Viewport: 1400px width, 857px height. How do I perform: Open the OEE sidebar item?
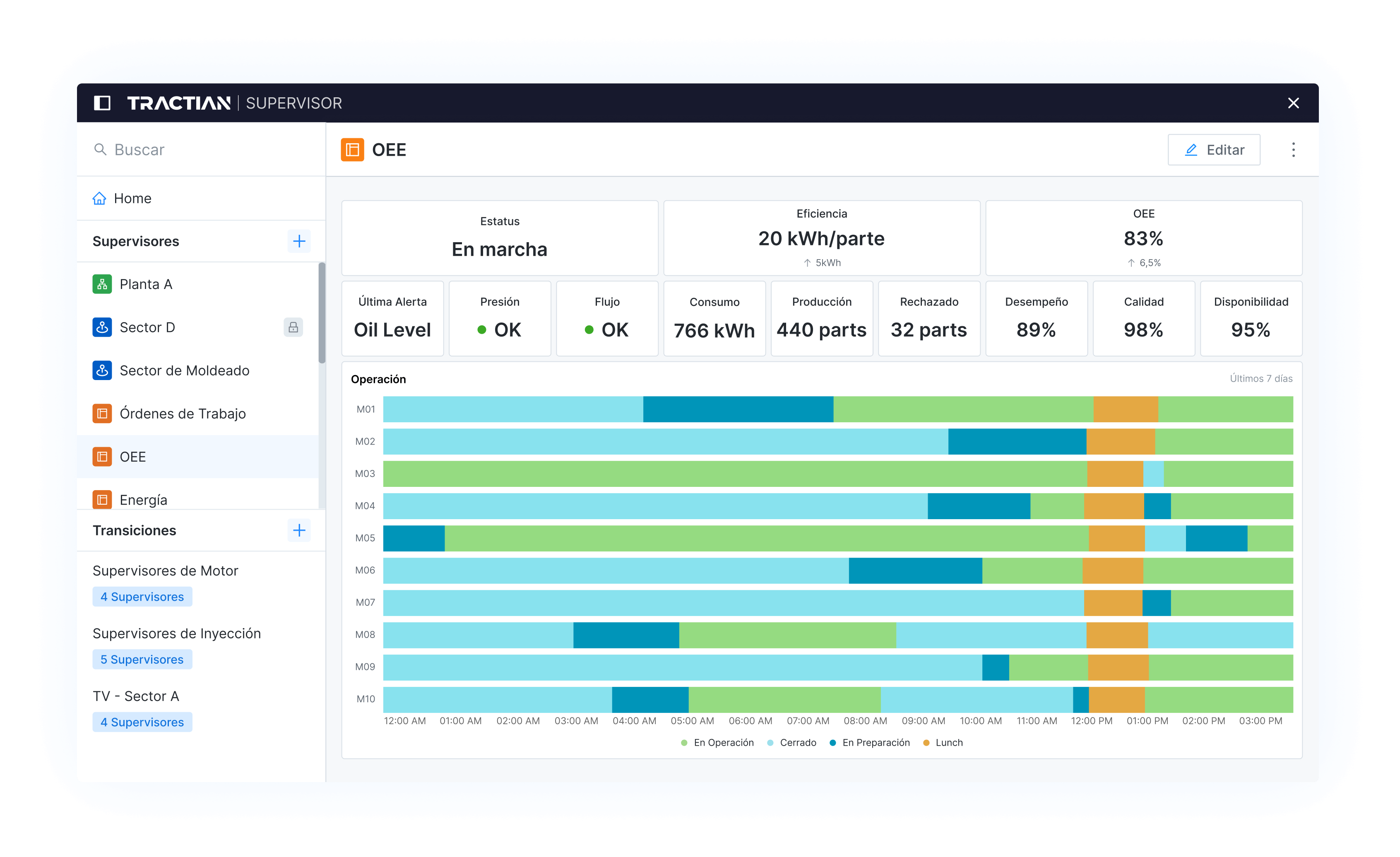pos(133,457)
